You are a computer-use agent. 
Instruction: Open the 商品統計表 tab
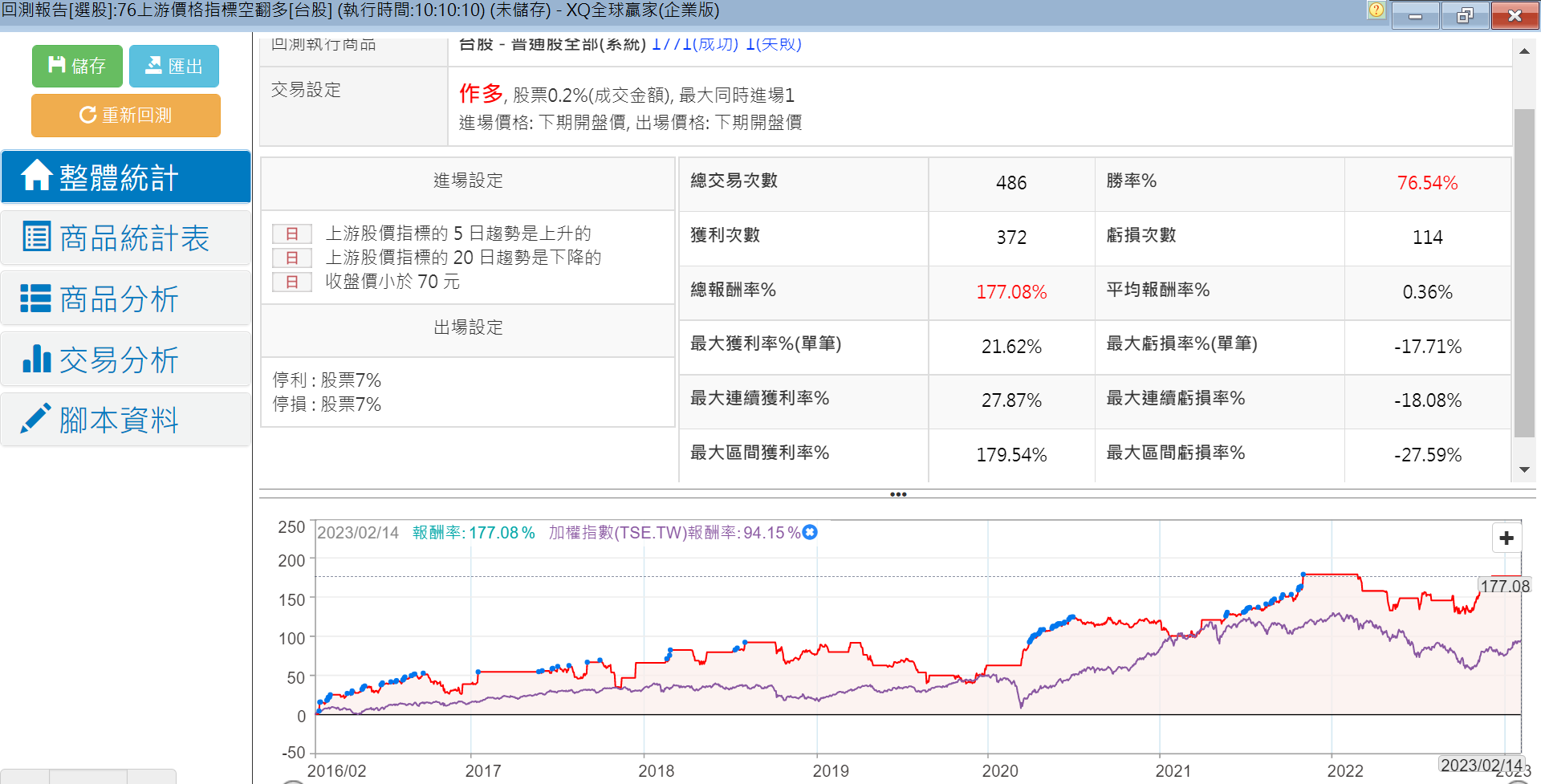(x=126, y=238)
